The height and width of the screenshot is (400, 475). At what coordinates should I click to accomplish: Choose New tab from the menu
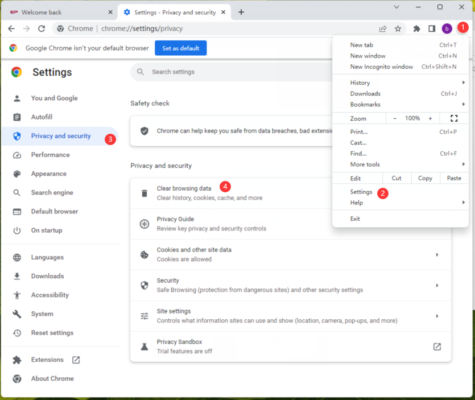tap(400, 45)
